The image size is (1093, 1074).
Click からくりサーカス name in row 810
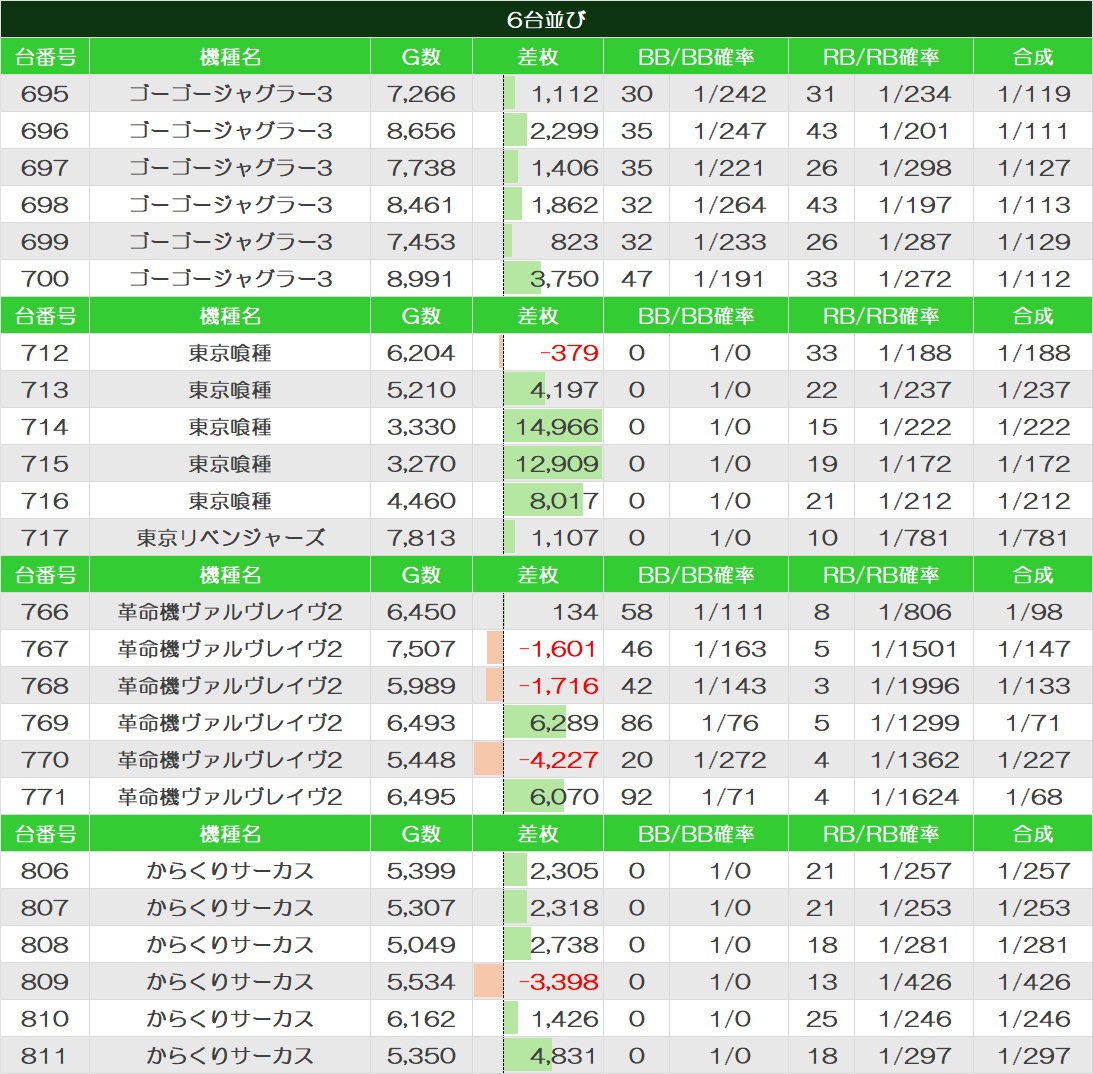(230, 1018)
